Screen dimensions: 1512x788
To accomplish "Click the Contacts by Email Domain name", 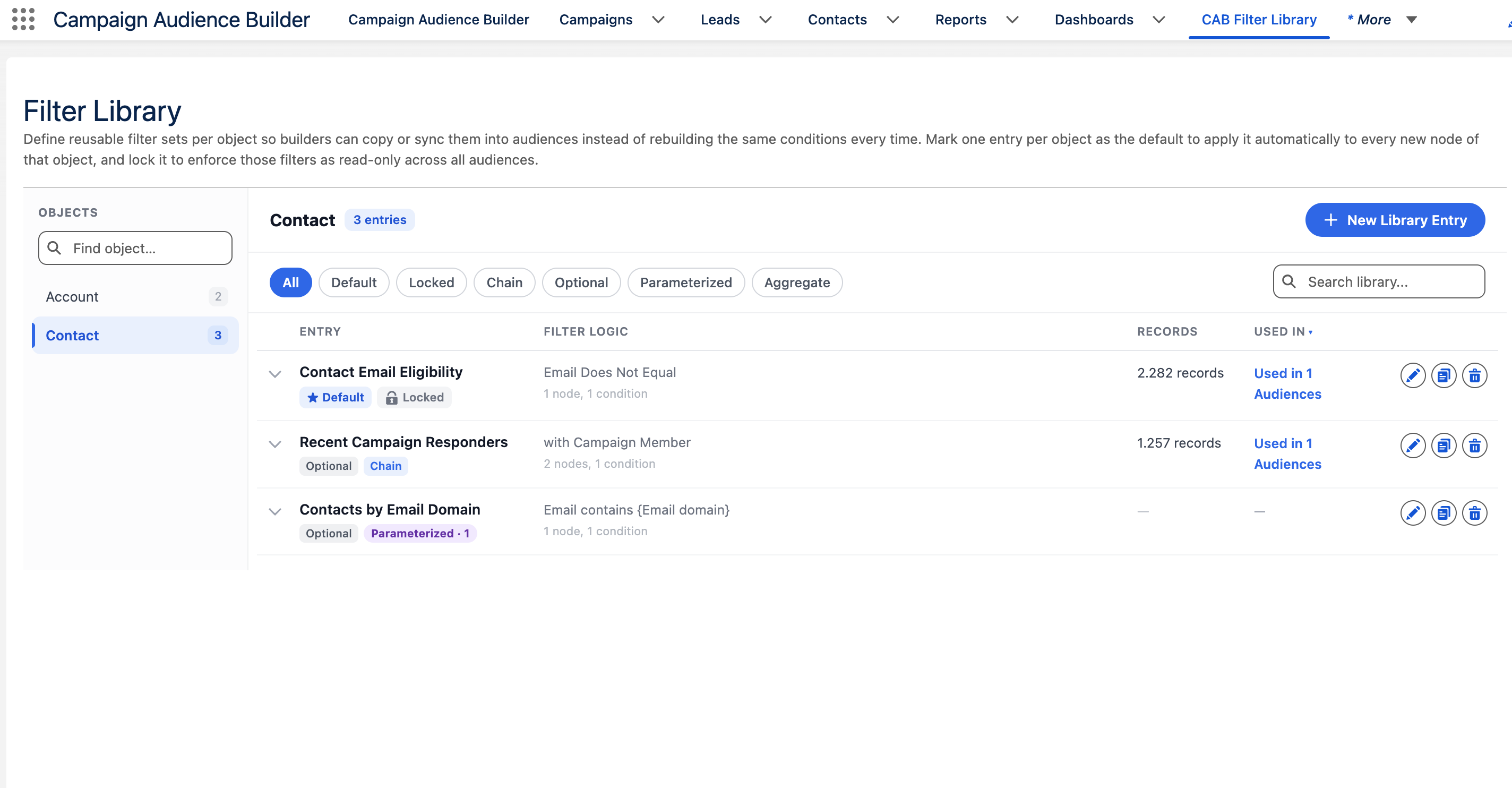I will pos(389,510).
